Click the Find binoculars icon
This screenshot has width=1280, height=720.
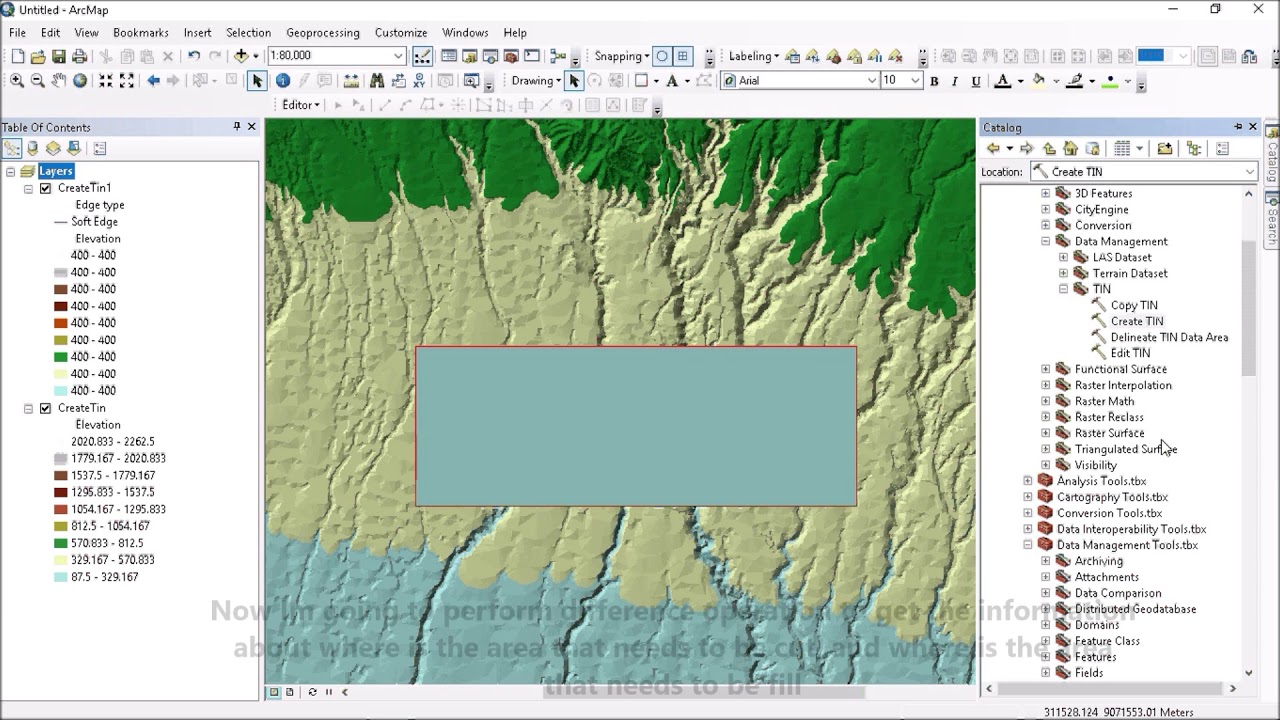coord(377,81)
